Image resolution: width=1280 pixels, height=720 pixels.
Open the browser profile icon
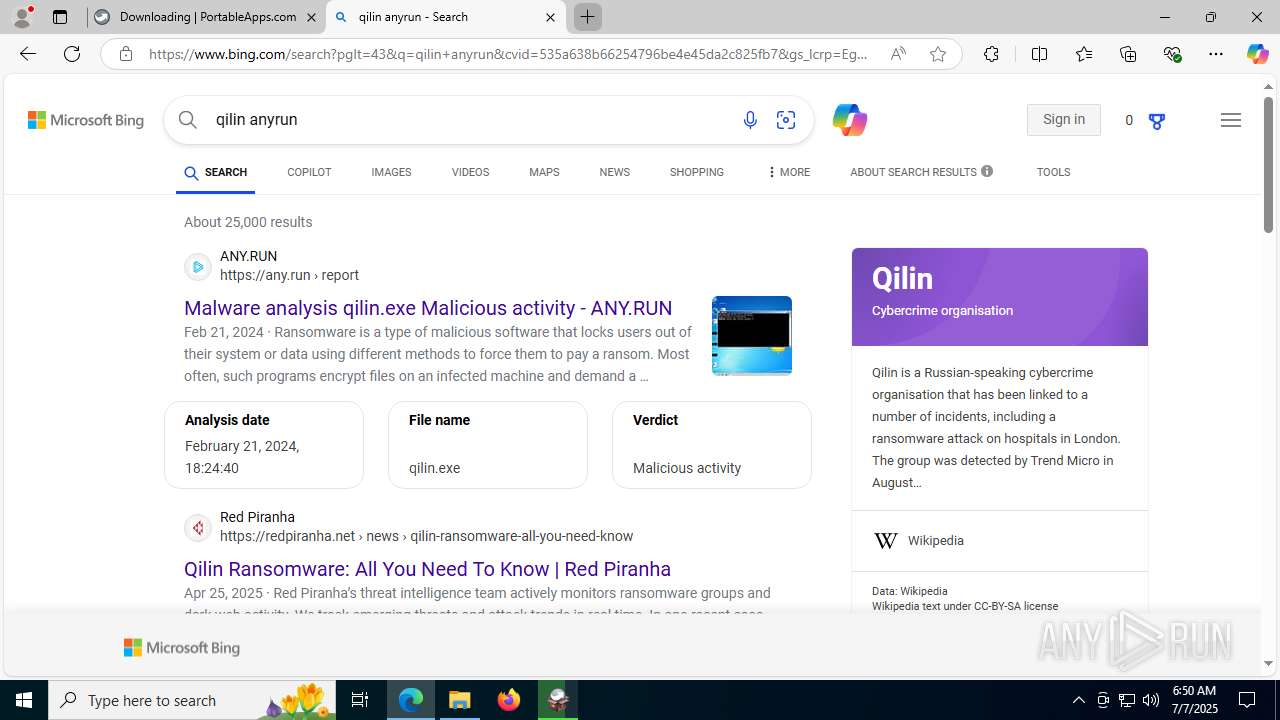pyautogui.click(x=22, y=17)
